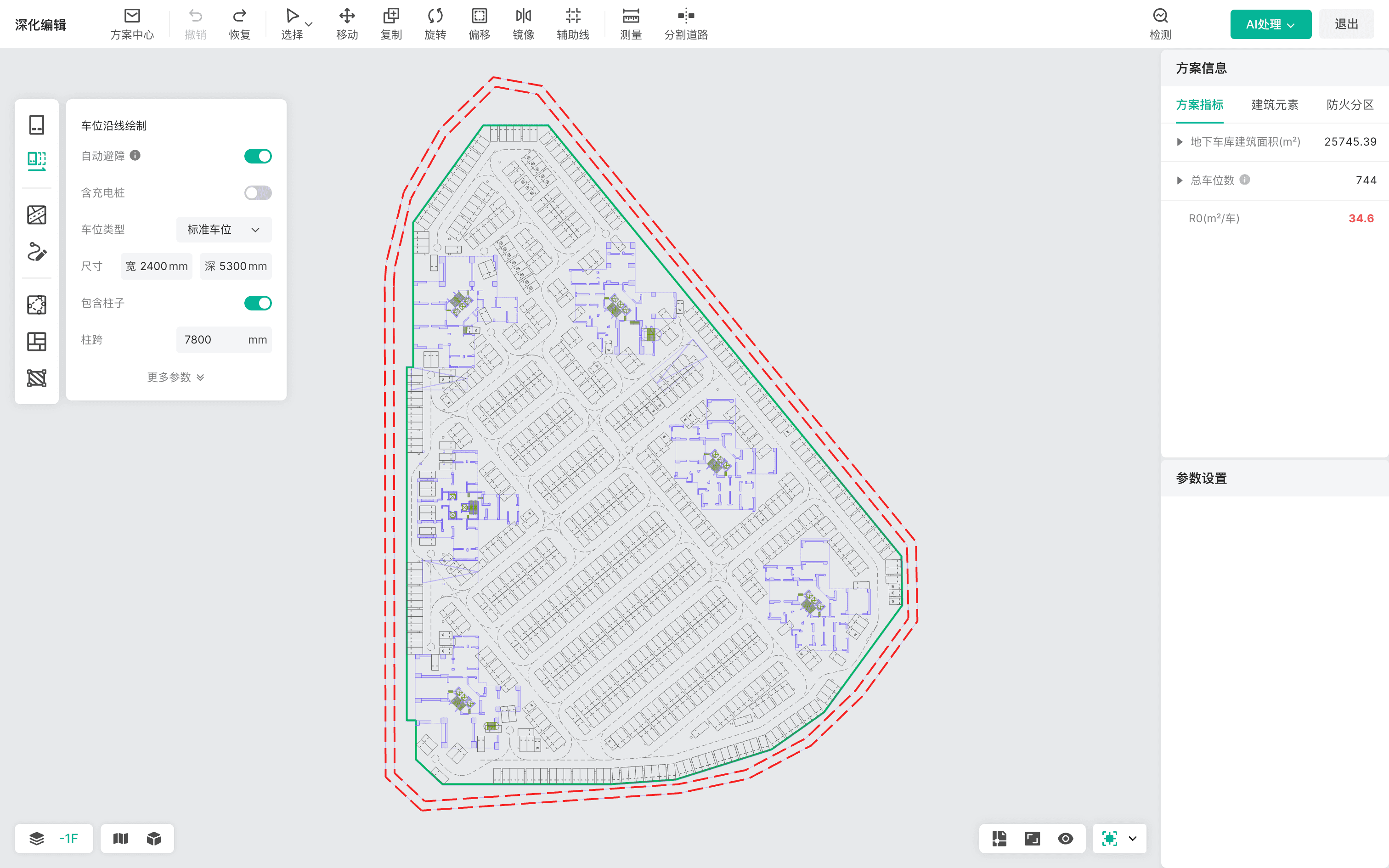Switch to 3D cube view icon
Image resolution: width=1389 pixels, height=868 pixels.
click(154, 838)
